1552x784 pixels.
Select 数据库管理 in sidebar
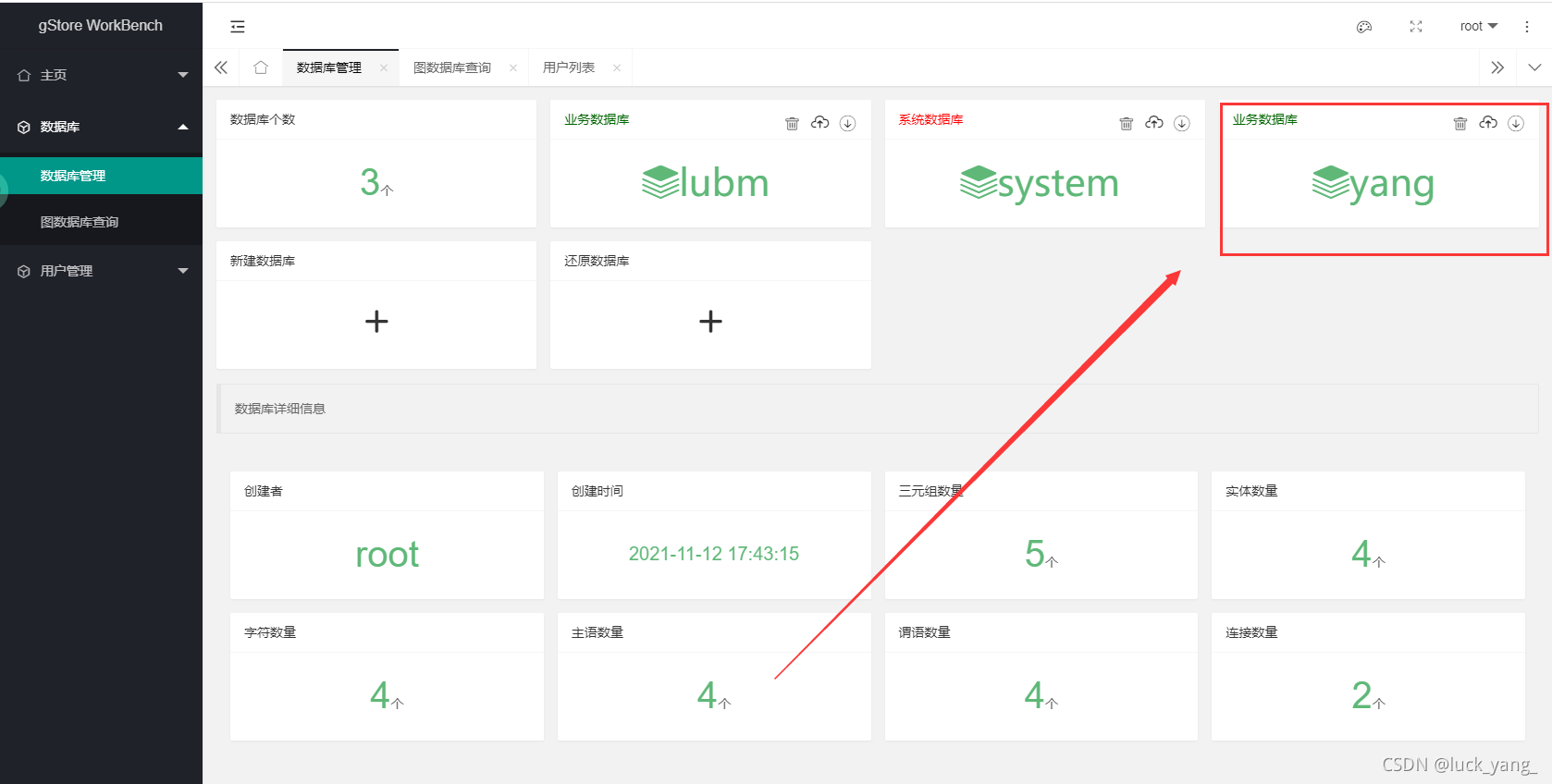[x=102, y=176]
